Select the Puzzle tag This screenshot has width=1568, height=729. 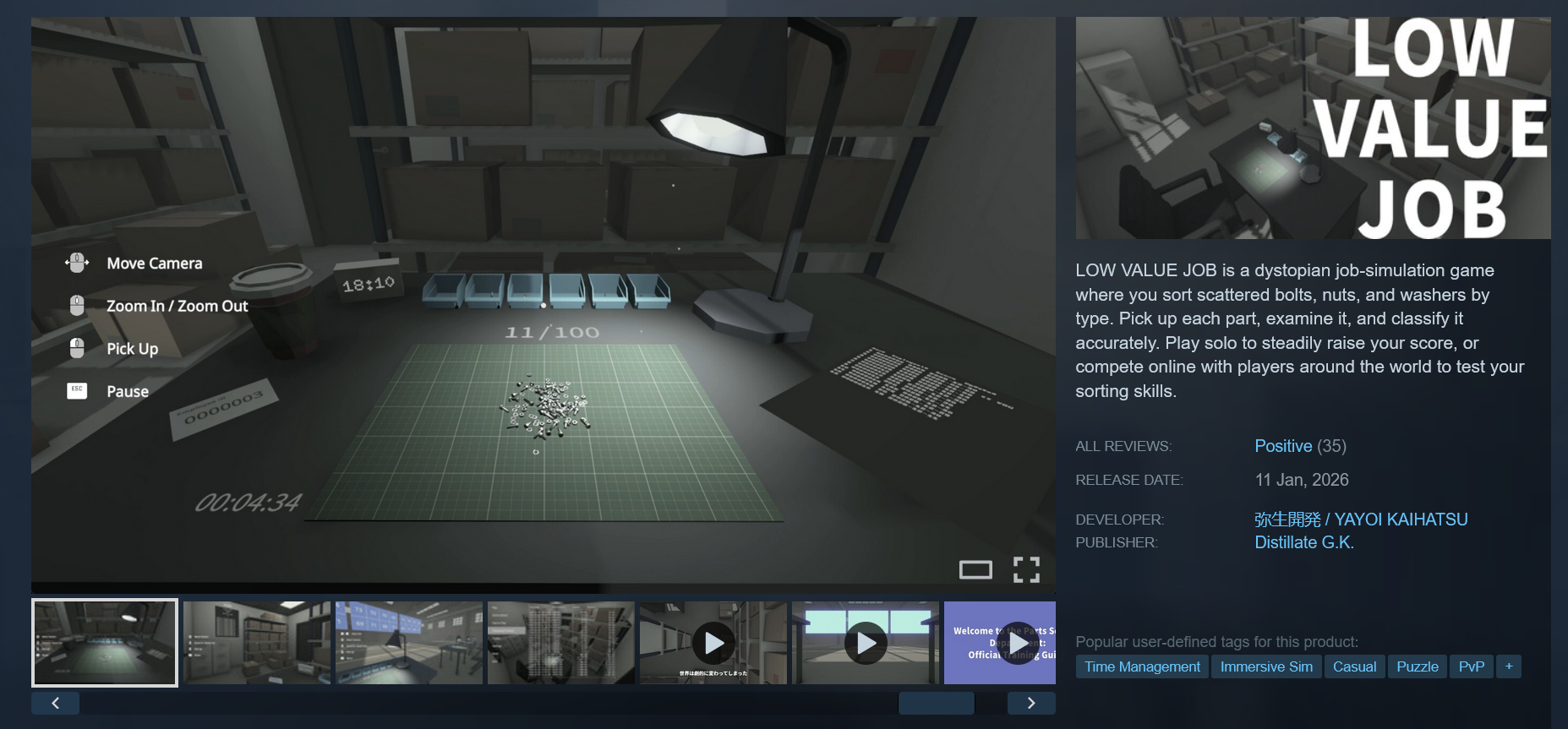pos(1418,666)
